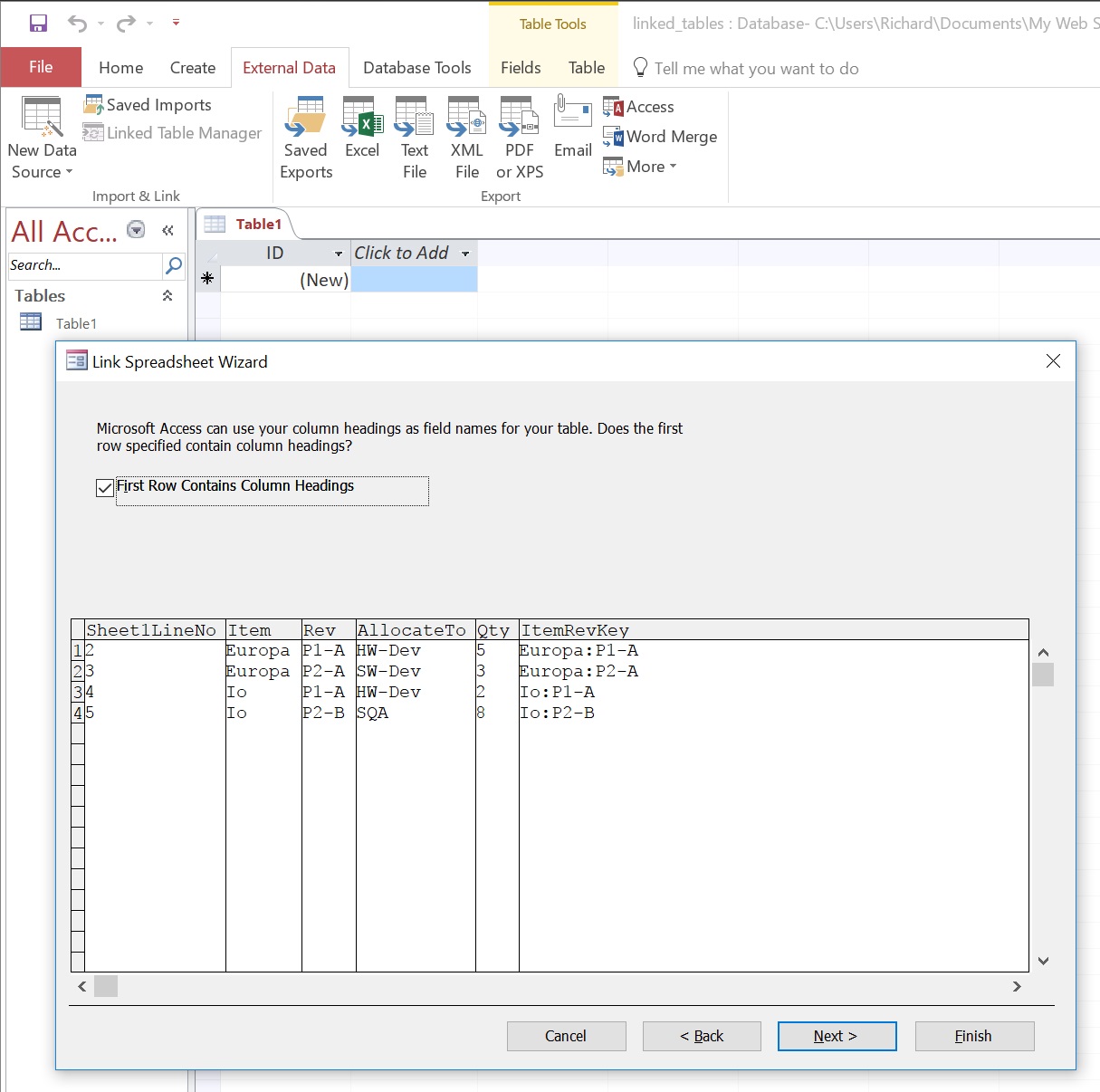This screenshot has width=1100, height=1092.
Task: Click the Io:P2-B cell in preview
Action: pos(557,713)
